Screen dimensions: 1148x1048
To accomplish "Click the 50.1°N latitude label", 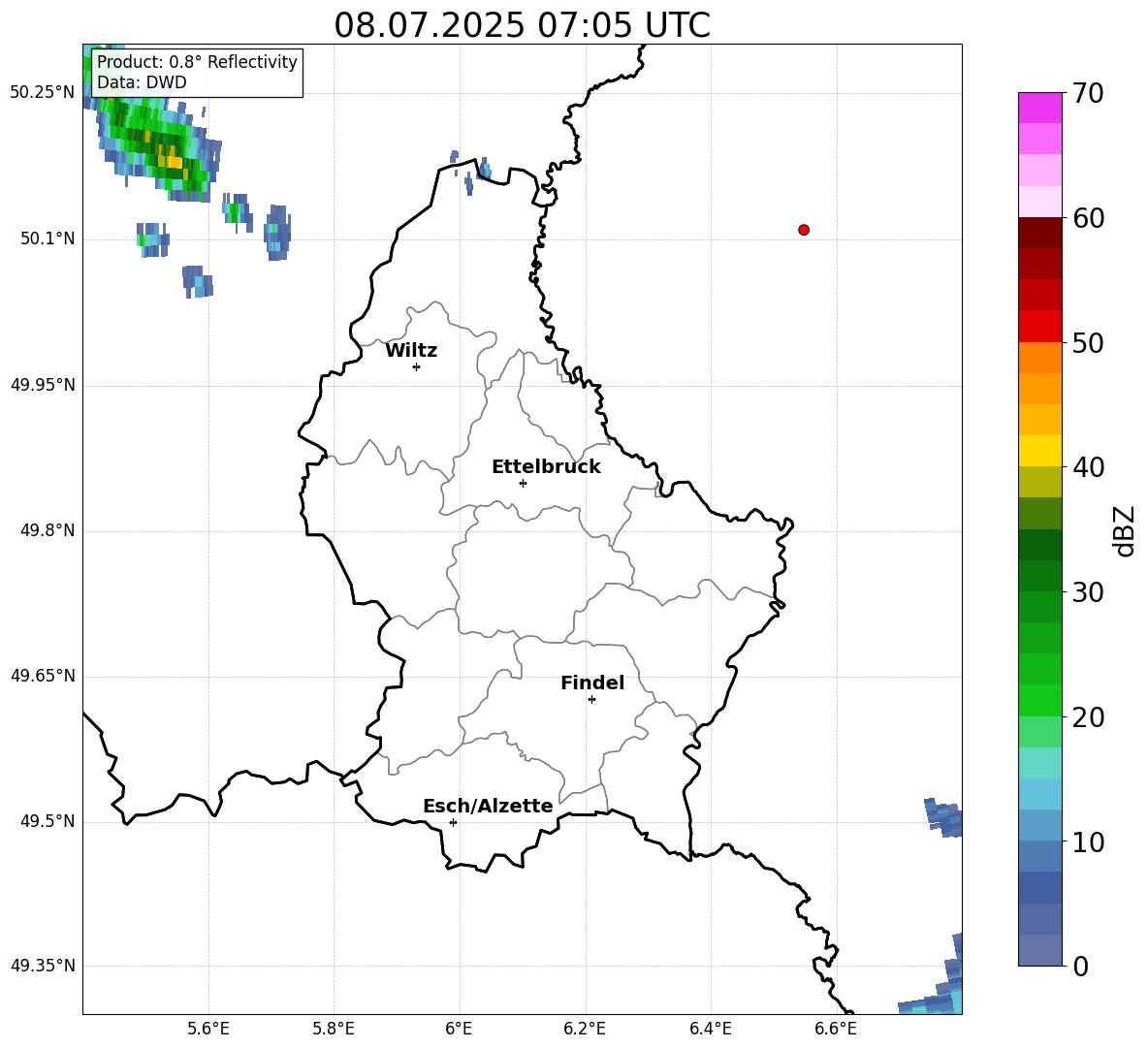I will (x=48, y=239).
